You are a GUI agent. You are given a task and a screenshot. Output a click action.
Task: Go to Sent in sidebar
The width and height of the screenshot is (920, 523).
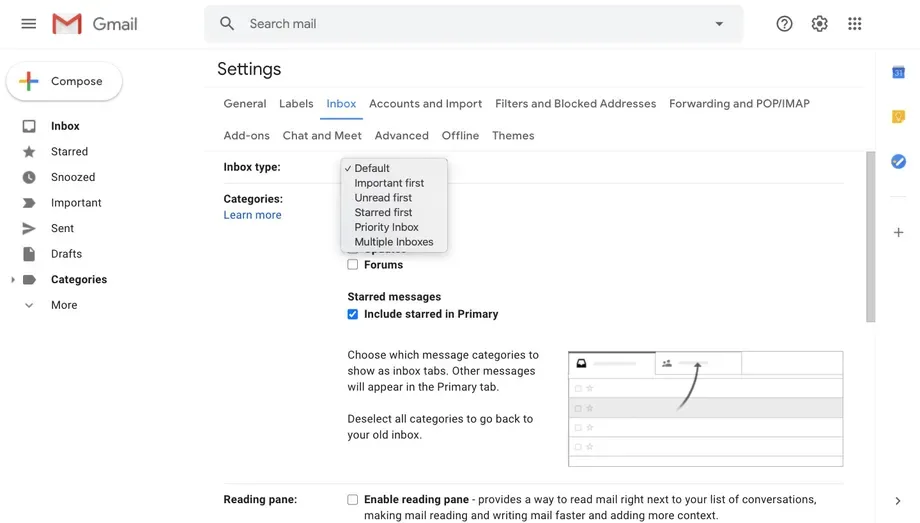62,228
